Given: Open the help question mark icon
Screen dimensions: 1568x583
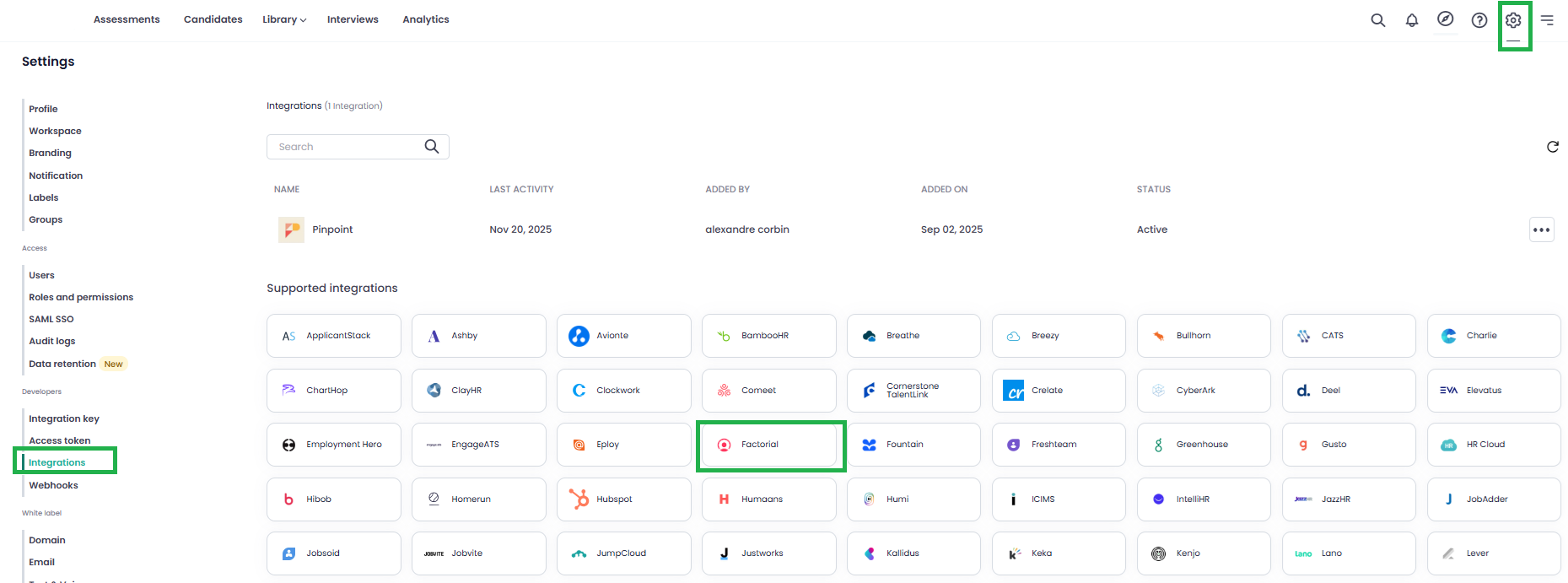Looking at the screenshot, I should pyautogui.click(x=1479, y=20).
